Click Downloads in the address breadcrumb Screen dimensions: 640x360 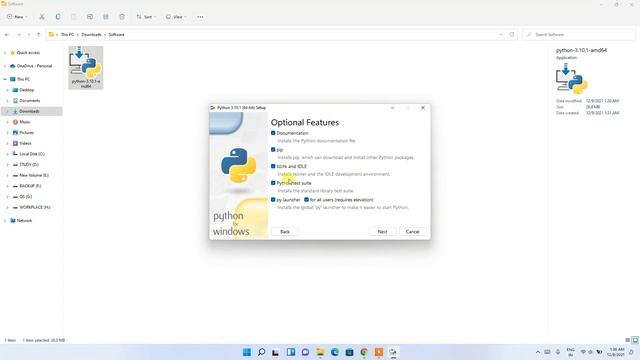coord(91,35)
